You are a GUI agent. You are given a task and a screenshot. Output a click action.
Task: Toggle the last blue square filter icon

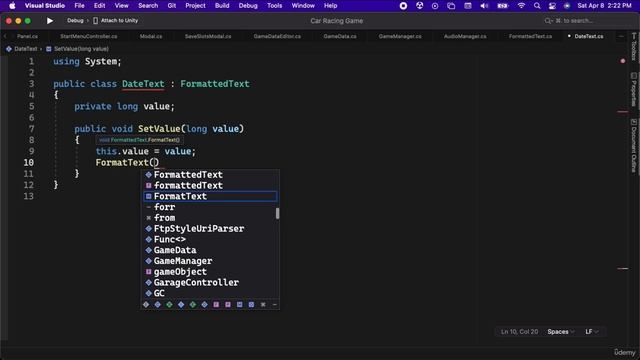click(251, 304)
